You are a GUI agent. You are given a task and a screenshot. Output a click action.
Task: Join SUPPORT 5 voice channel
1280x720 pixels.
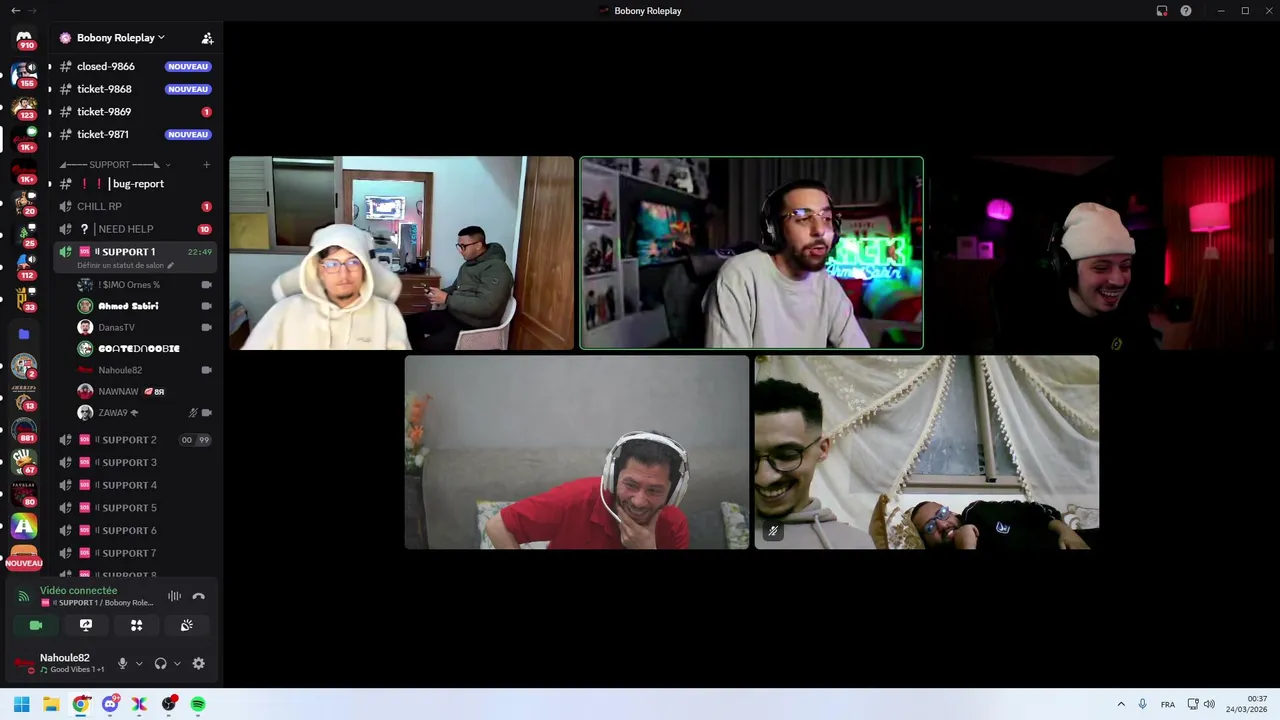[x=135, y=508]
